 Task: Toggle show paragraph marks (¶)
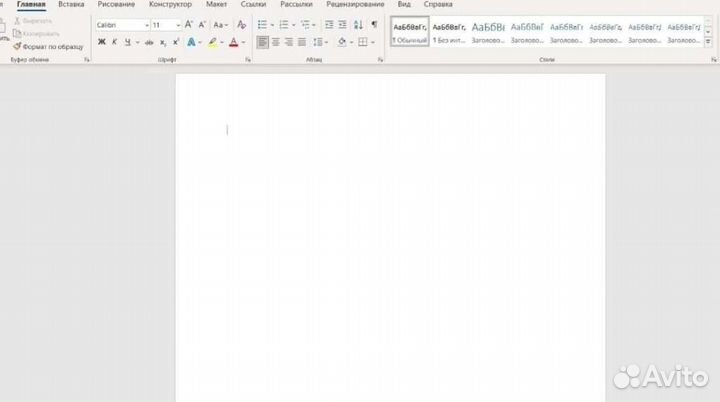(374, 24)
